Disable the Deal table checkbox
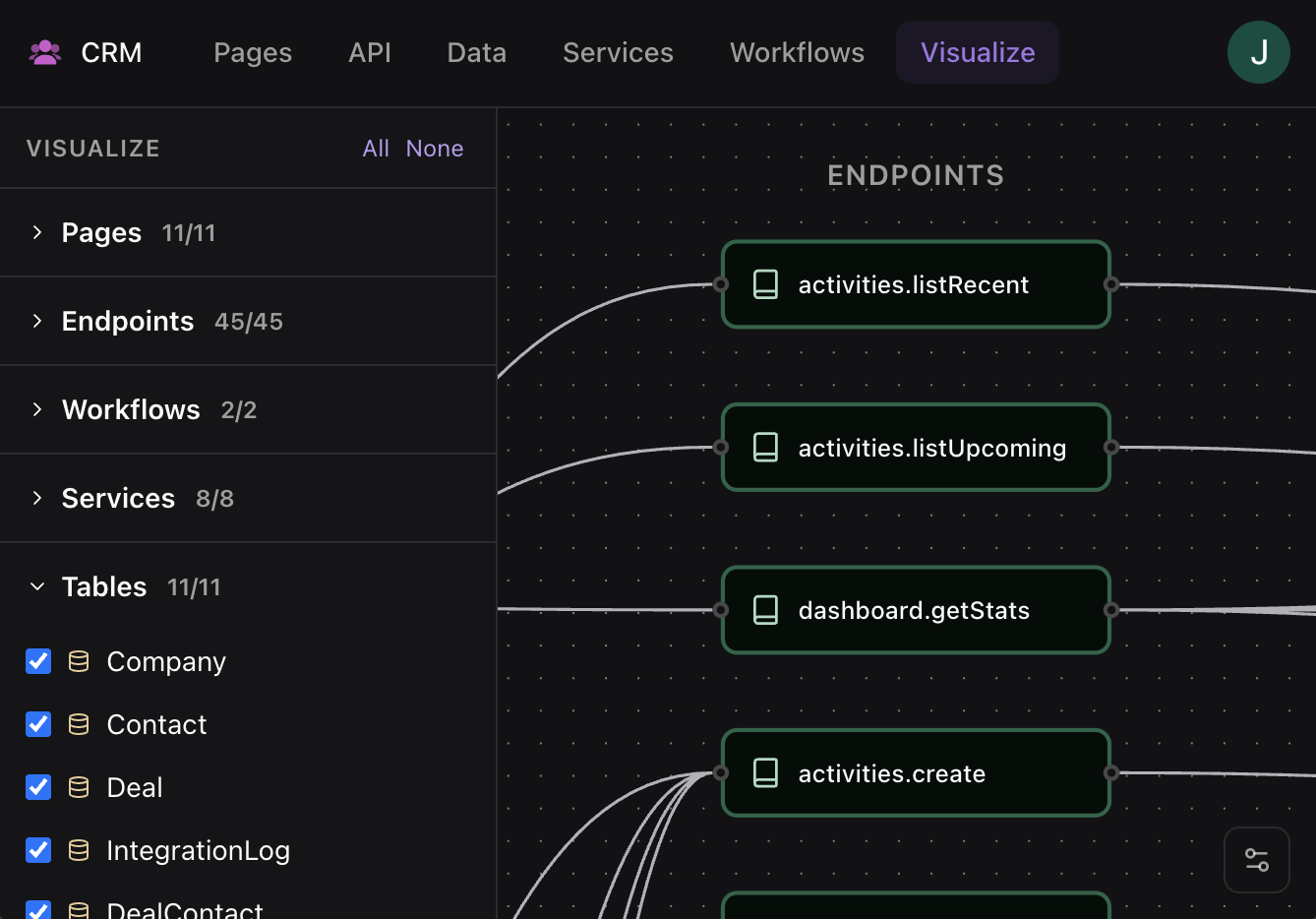 click(x=38, y=787)
